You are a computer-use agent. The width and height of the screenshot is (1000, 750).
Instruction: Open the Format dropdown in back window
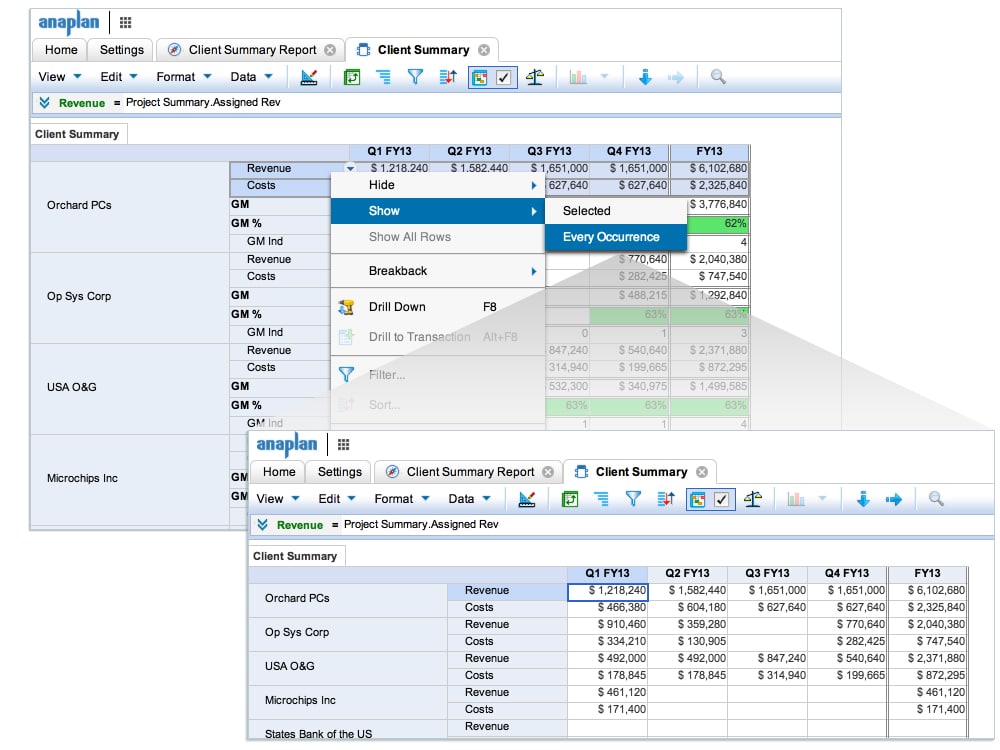[184, 77]
